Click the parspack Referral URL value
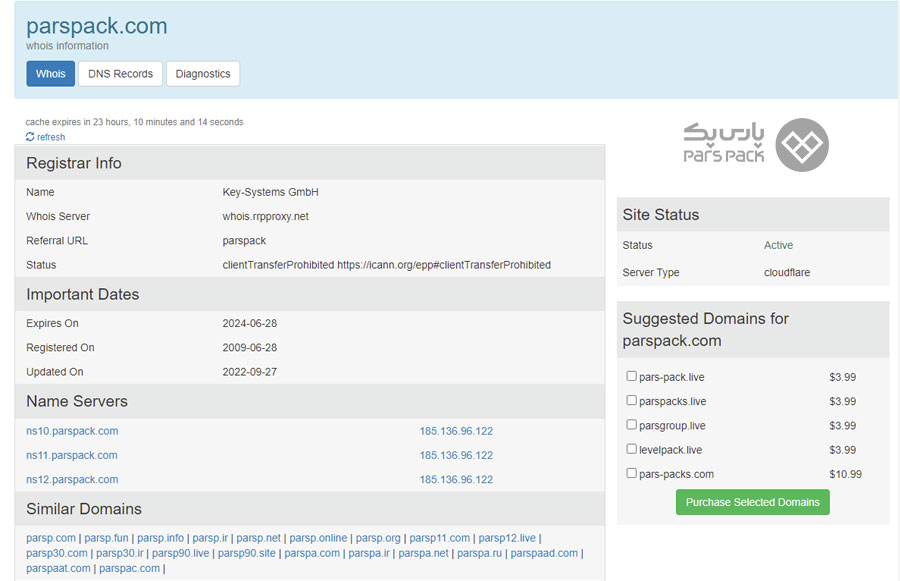 pyautogui.click(x=244, y=241)
